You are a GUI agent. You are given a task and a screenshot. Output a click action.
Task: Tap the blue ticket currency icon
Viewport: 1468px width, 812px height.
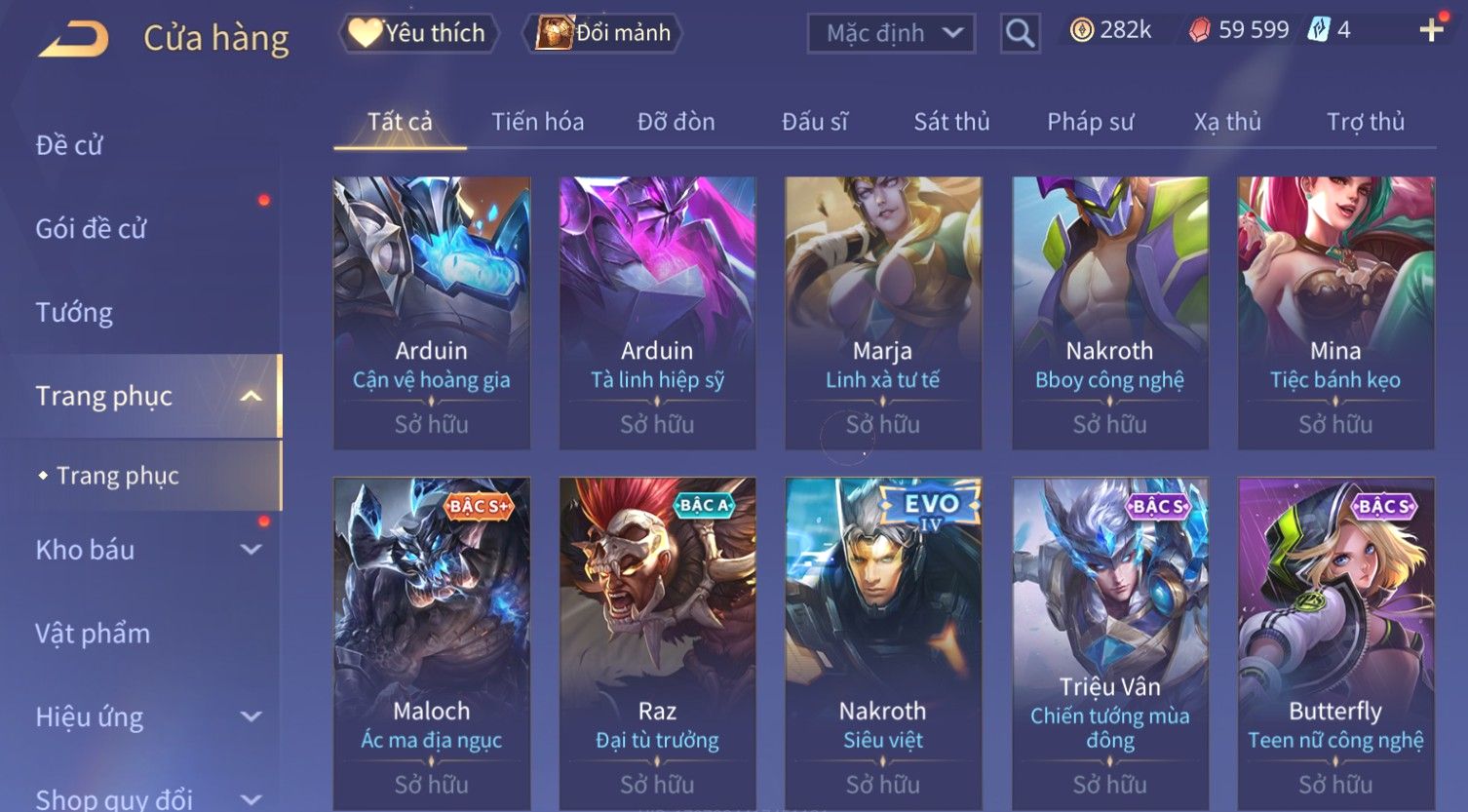tap(1319, 30)
